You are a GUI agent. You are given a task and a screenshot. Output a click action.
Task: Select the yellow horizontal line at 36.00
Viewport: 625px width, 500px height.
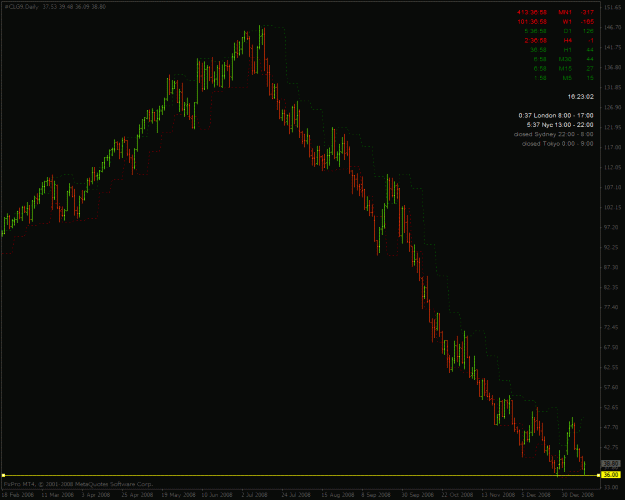[x=301, y=475]
